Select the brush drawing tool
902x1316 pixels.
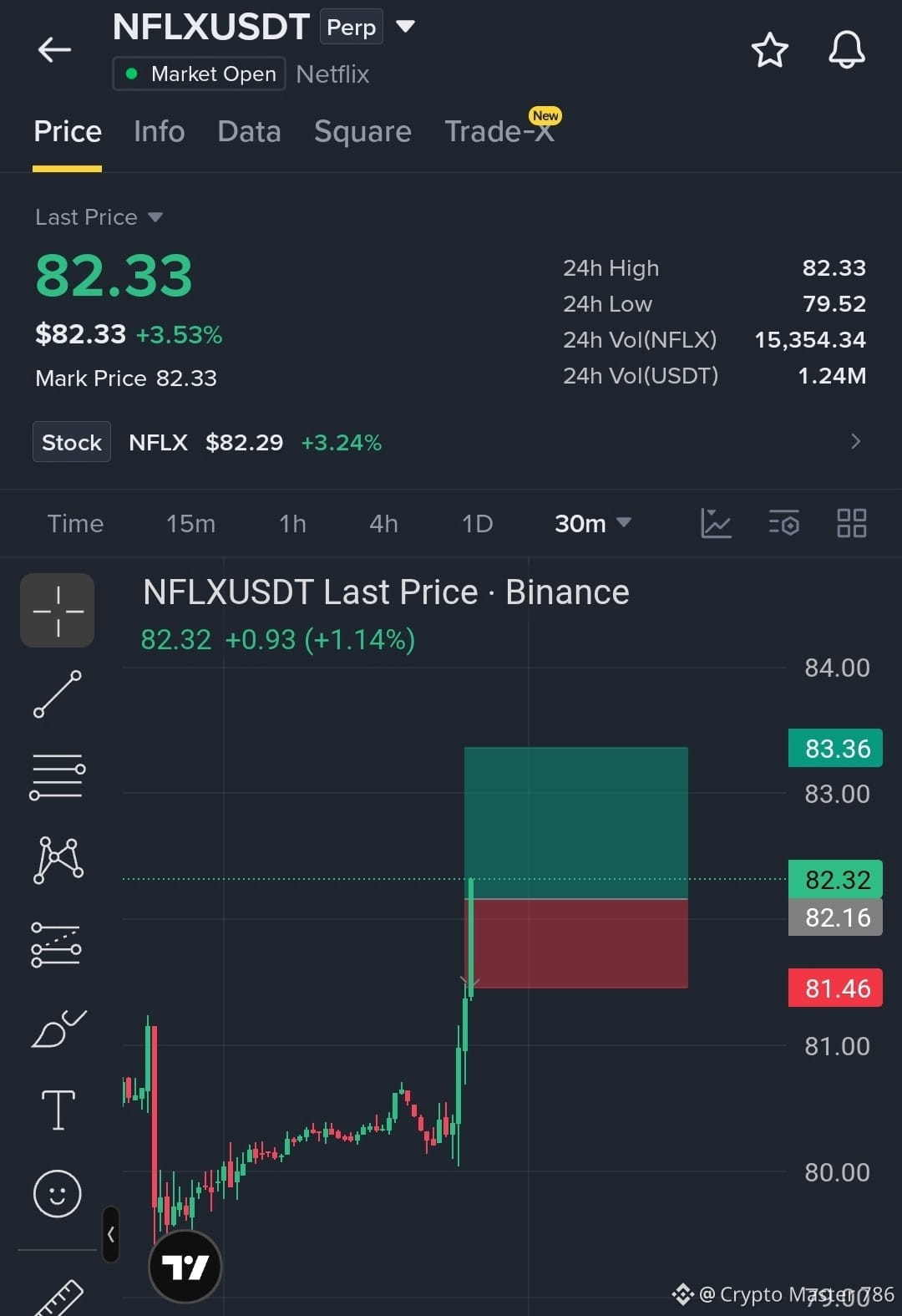click(58, 1029)
